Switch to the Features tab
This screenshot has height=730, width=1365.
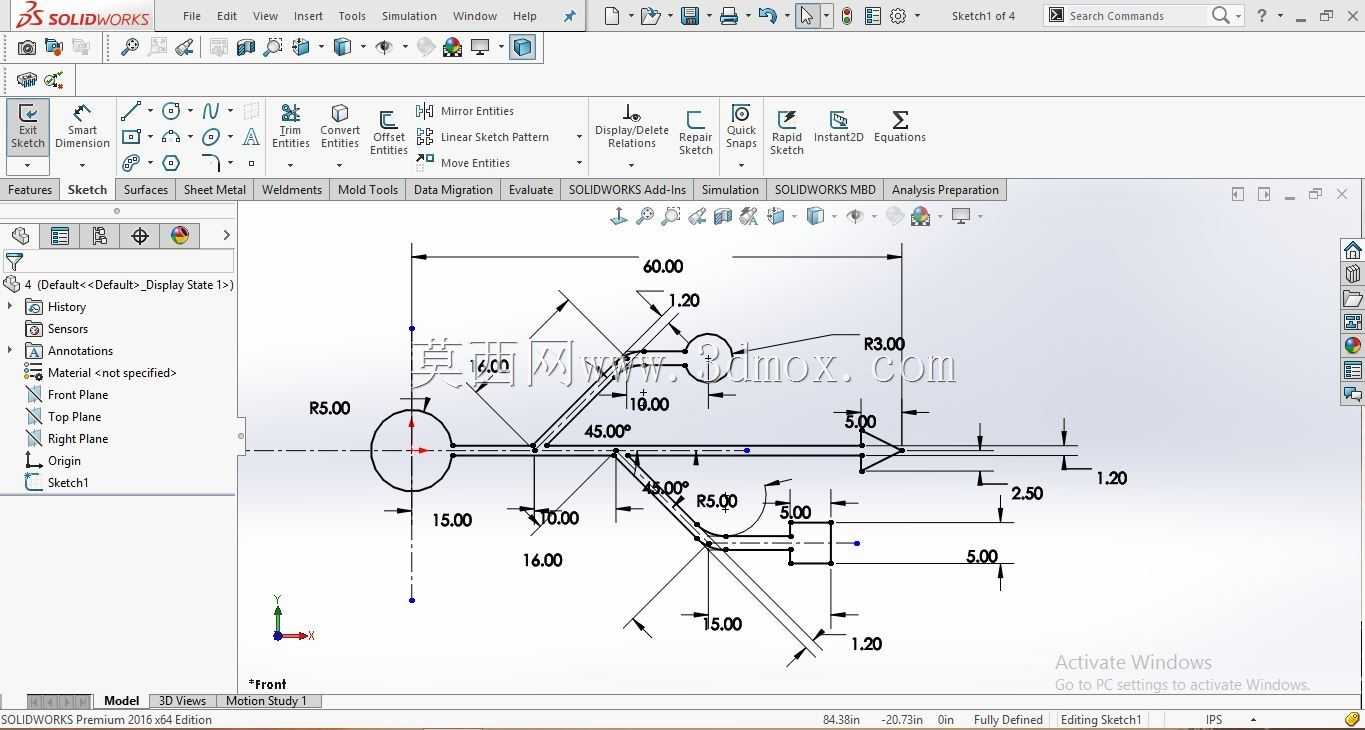pos(30,190)
